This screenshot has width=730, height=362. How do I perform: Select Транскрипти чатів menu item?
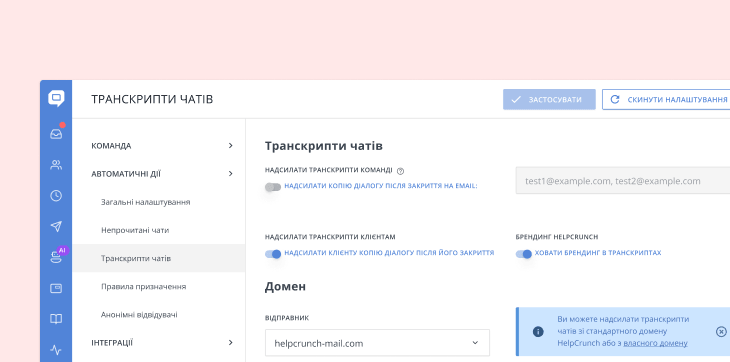[x=159, y=258]
